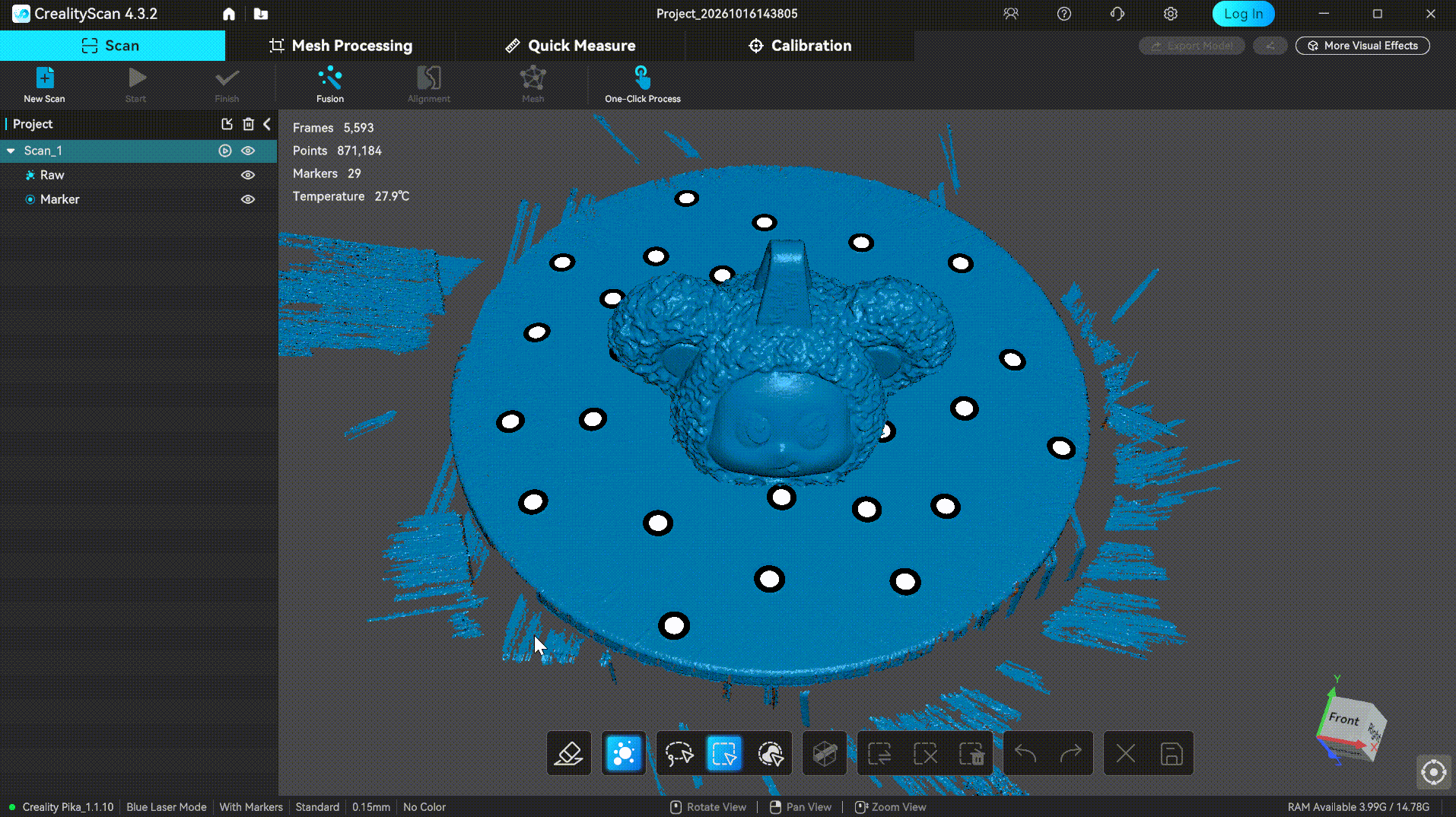Run the Fusion tool

[330, 84]
